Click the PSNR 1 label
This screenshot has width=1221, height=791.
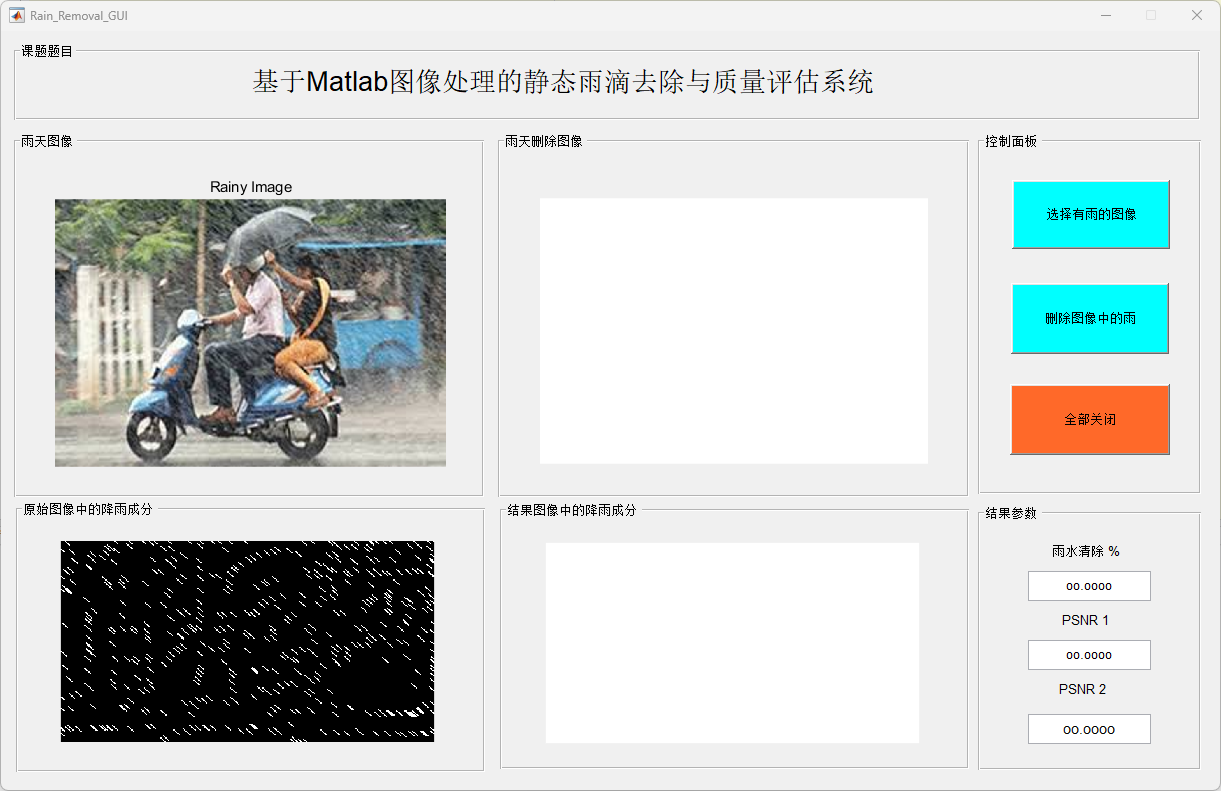tap(1085, 620)
